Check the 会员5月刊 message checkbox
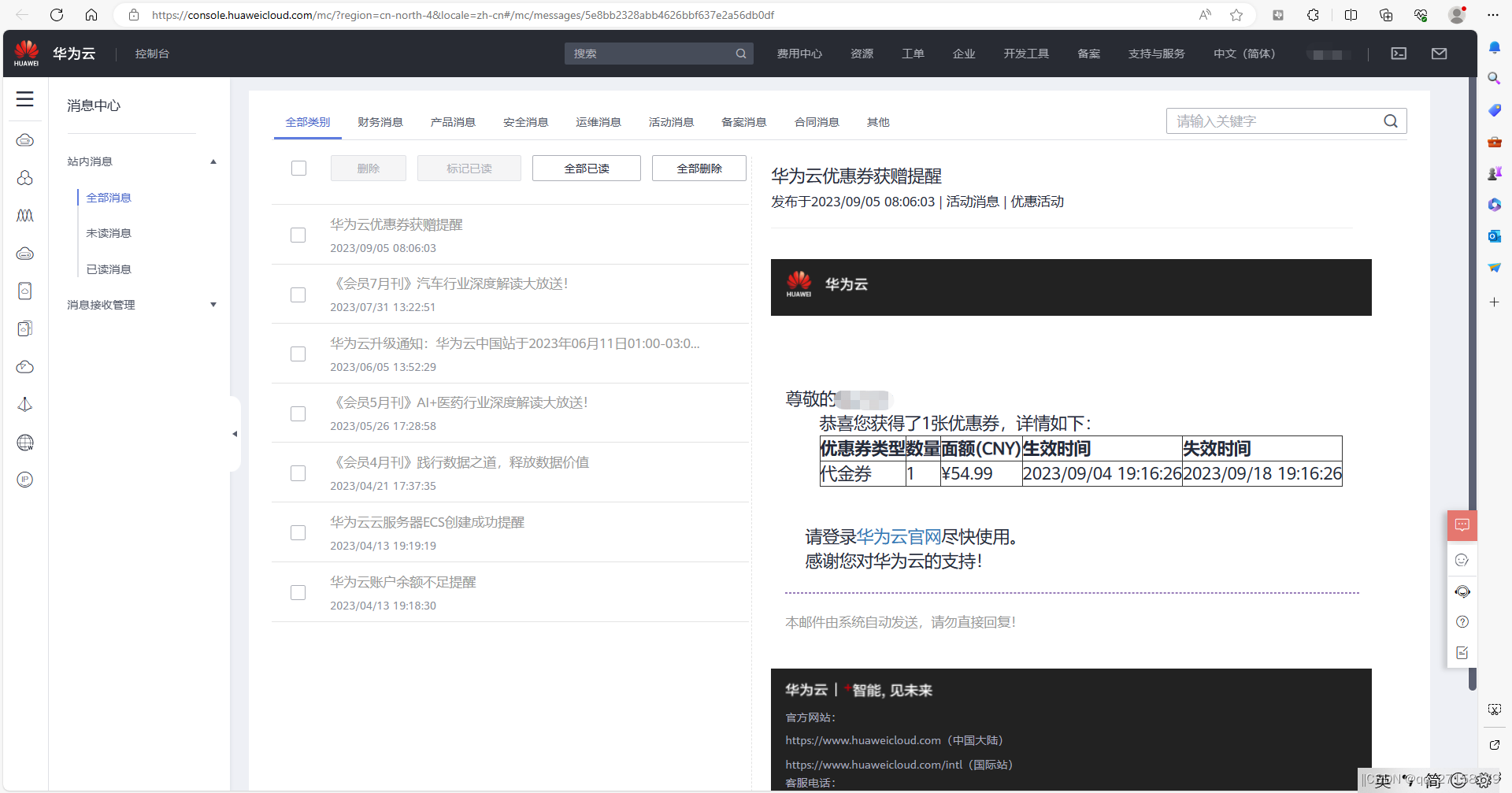 click(298, 413)
